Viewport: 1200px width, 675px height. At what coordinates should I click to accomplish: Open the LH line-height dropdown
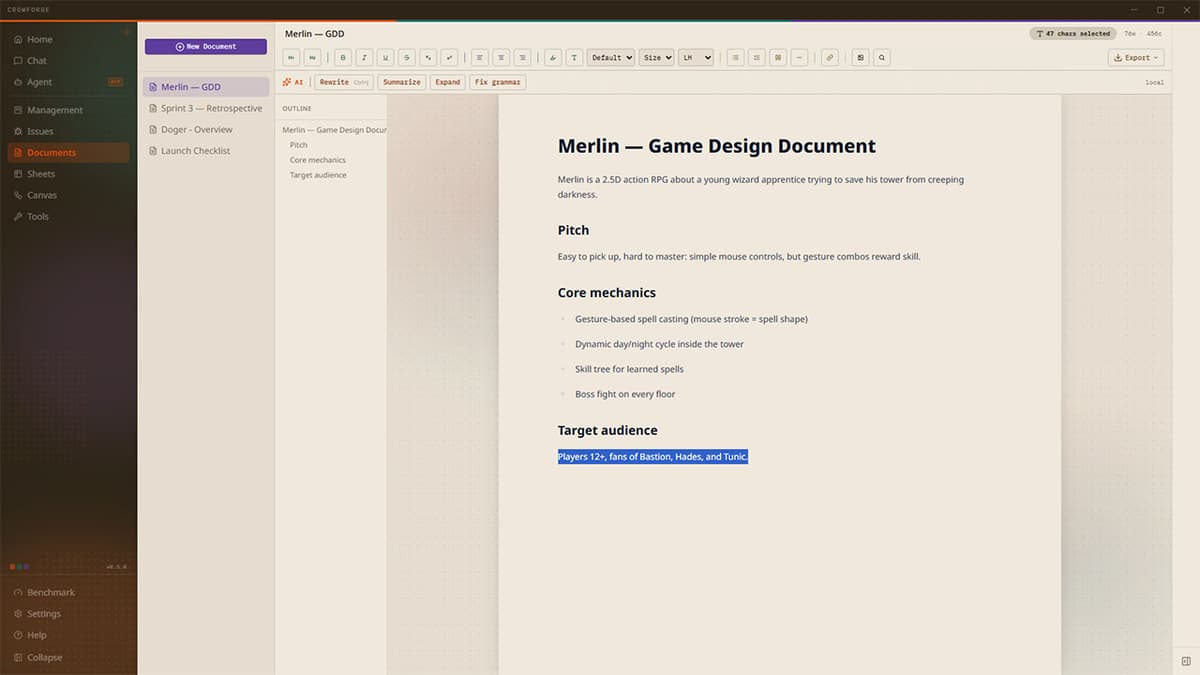(696, 58)
